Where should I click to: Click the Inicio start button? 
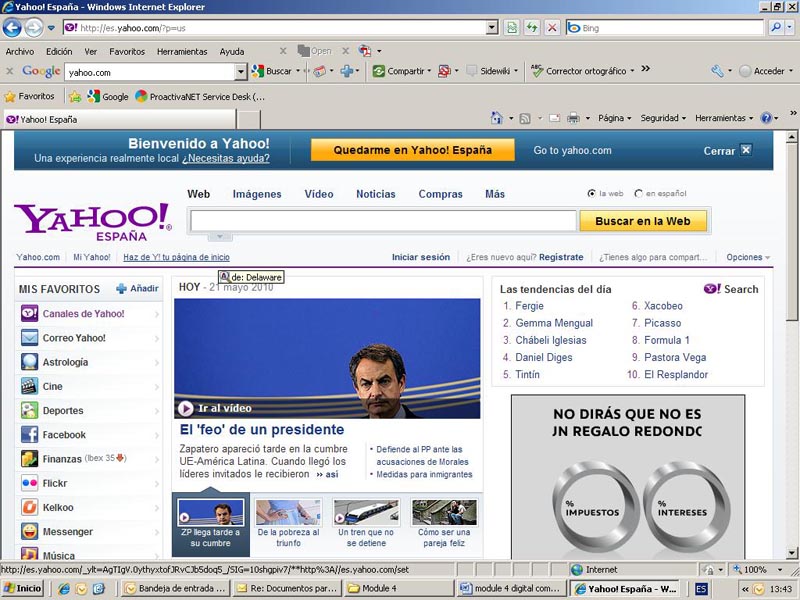[x=22, y=588]
